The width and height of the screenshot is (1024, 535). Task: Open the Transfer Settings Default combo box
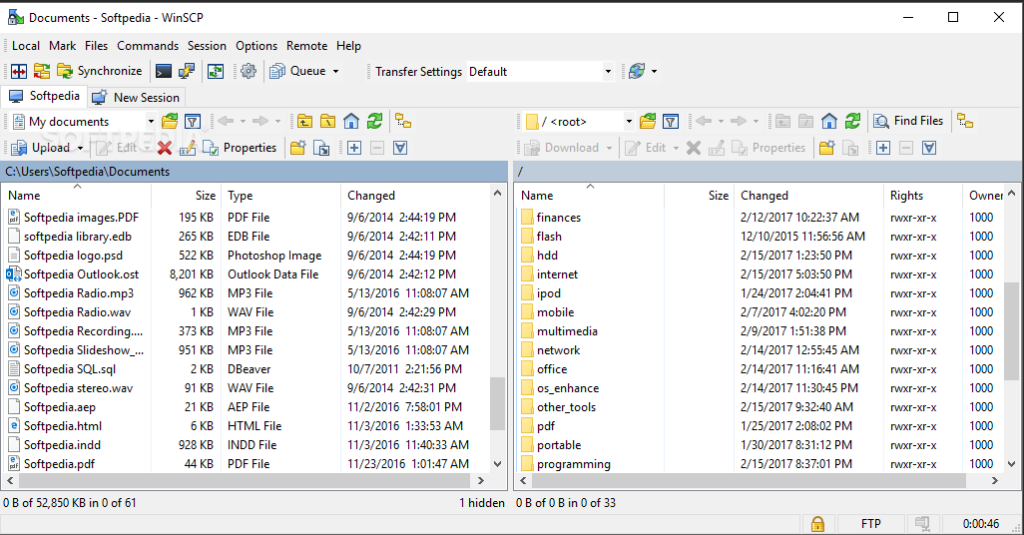pos(540,72)
